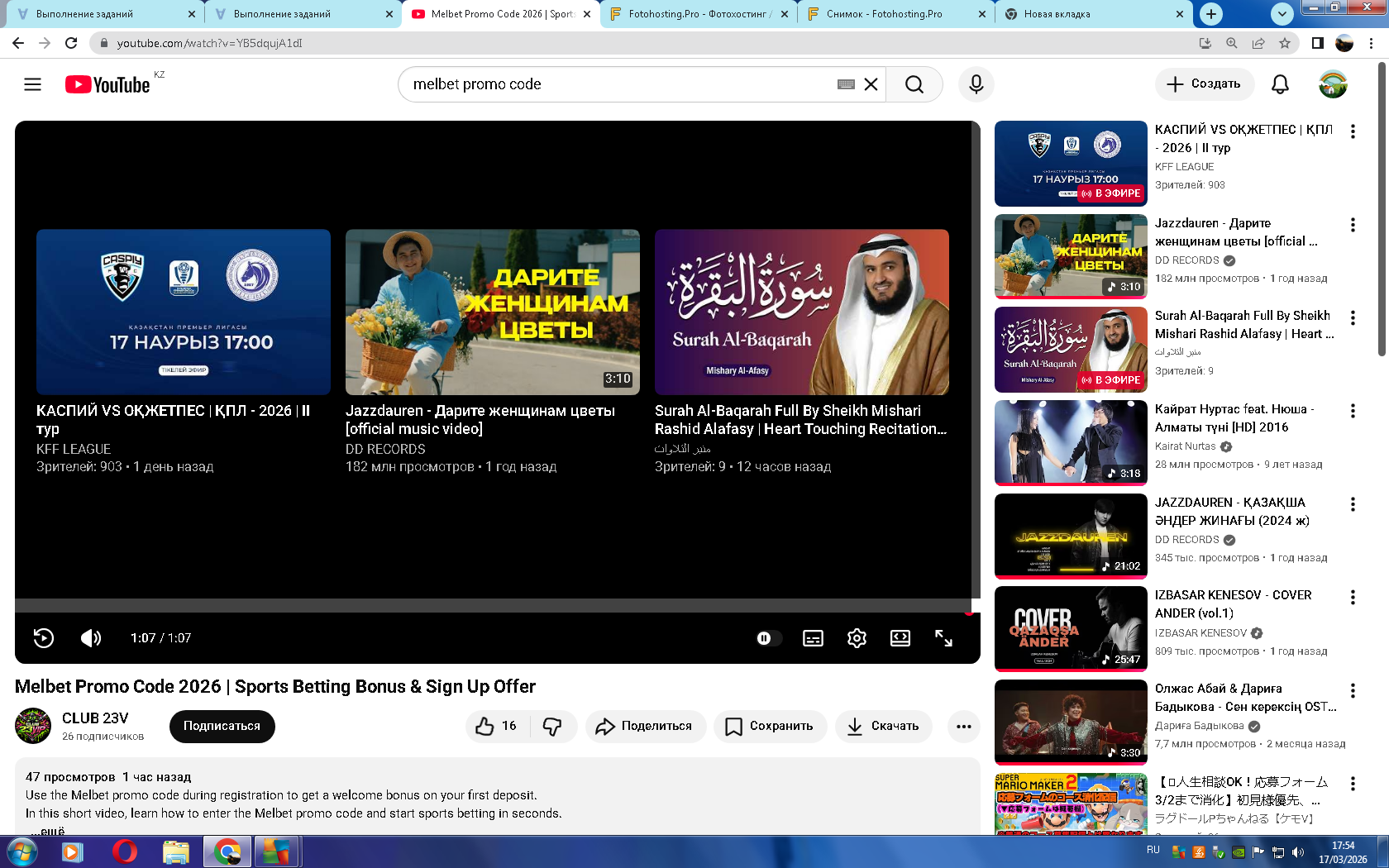Open options for JAZZDAUREN ҚАЗАҚША ӘНДЕР video
1389x868 pixels.
pos(1353,504)
